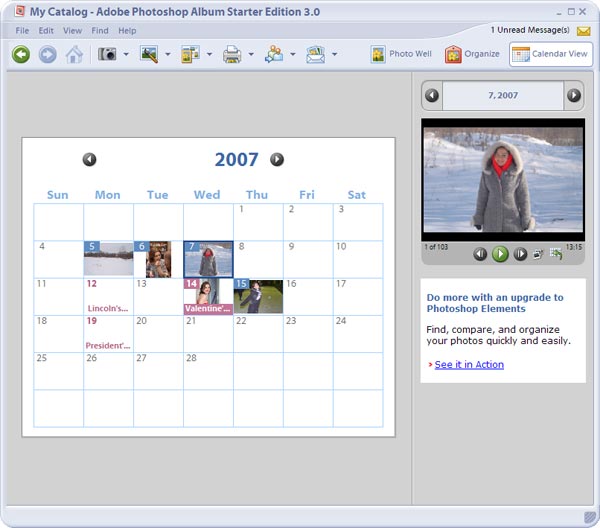Show next photo in day viewer

(x=520, y=254)
